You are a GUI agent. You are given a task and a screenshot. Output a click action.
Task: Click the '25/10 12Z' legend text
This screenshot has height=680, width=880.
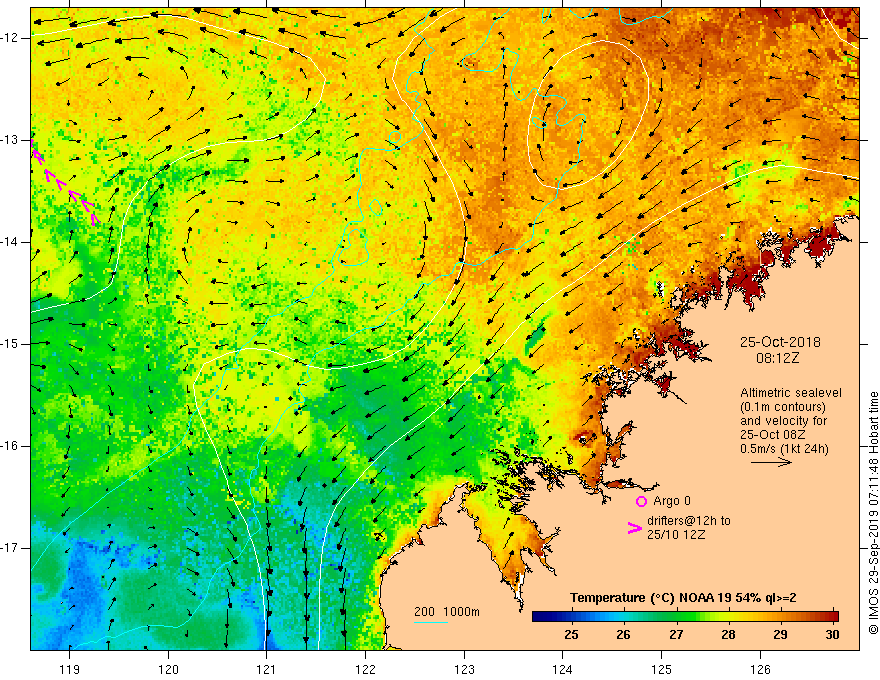point(676,535)
